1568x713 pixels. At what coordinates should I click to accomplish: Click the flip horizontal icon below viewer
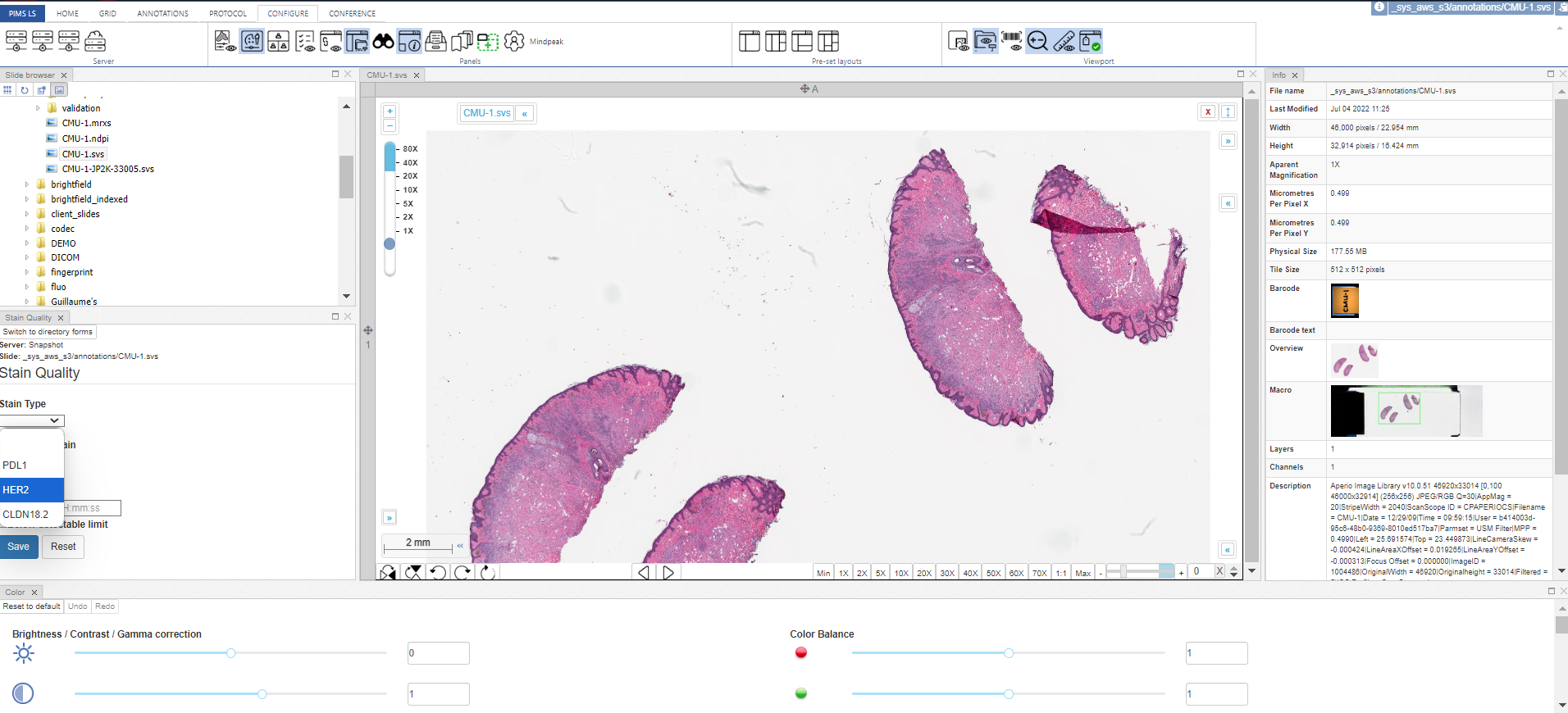[388, 572]
